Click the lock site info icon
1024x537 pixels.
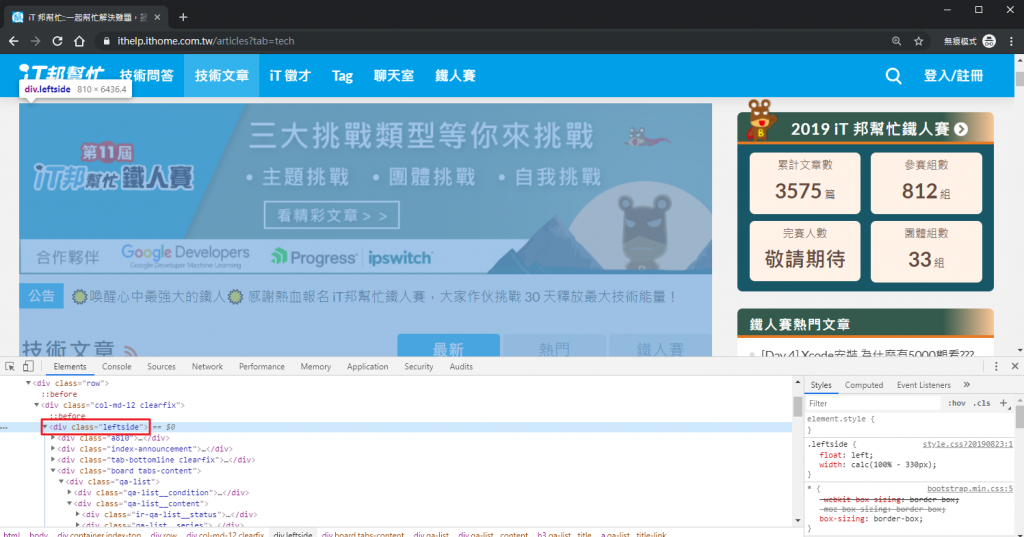[x=106, y=41]
